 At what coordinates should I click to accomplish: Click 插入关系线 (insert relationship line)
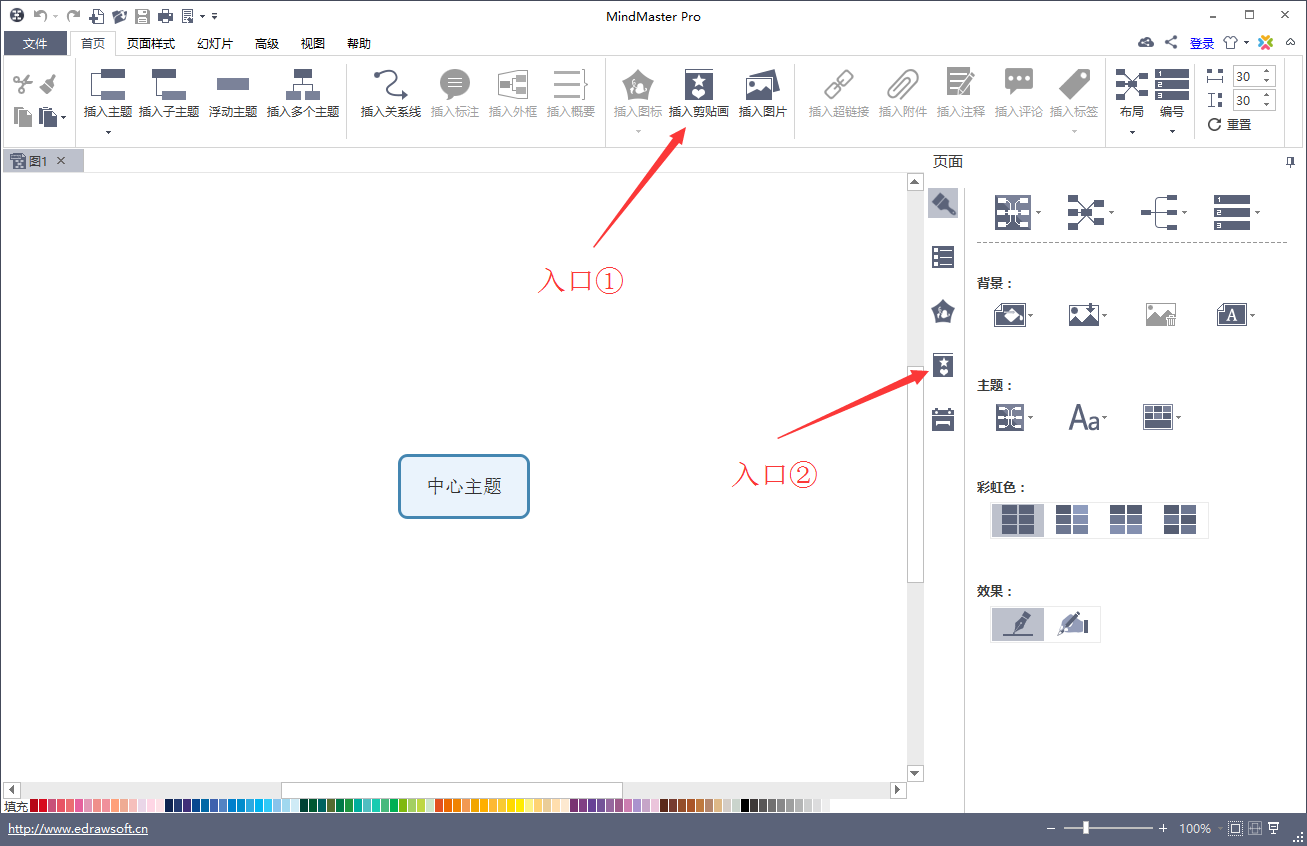391,95
